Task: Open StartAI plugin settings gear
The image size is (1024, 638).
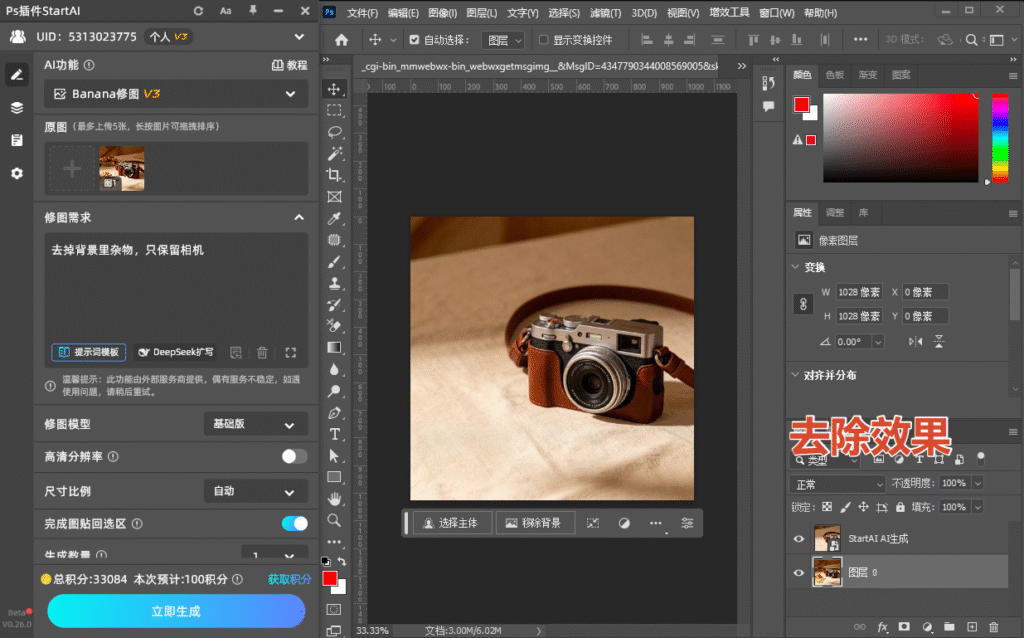Action: [x=17, y=173]
